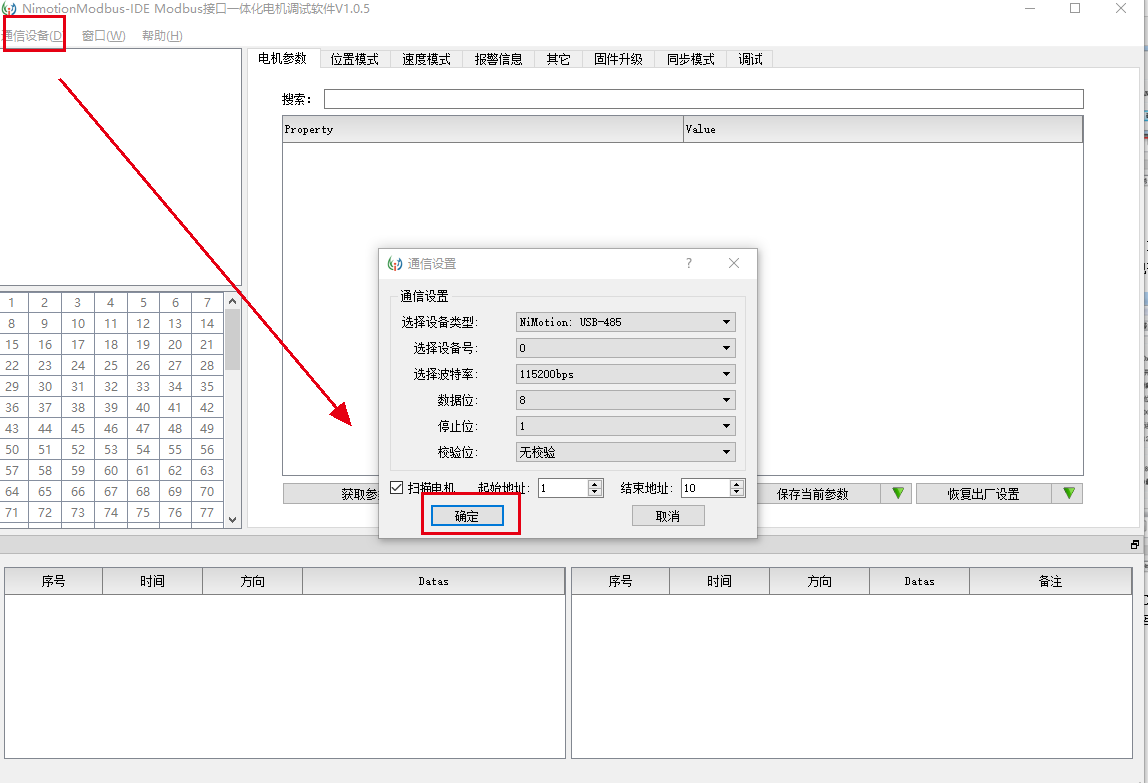This screenshot has width=1148, height=783.
Task: Float the bottom log panel via undock icon
Action: [x=1135, y=545]
